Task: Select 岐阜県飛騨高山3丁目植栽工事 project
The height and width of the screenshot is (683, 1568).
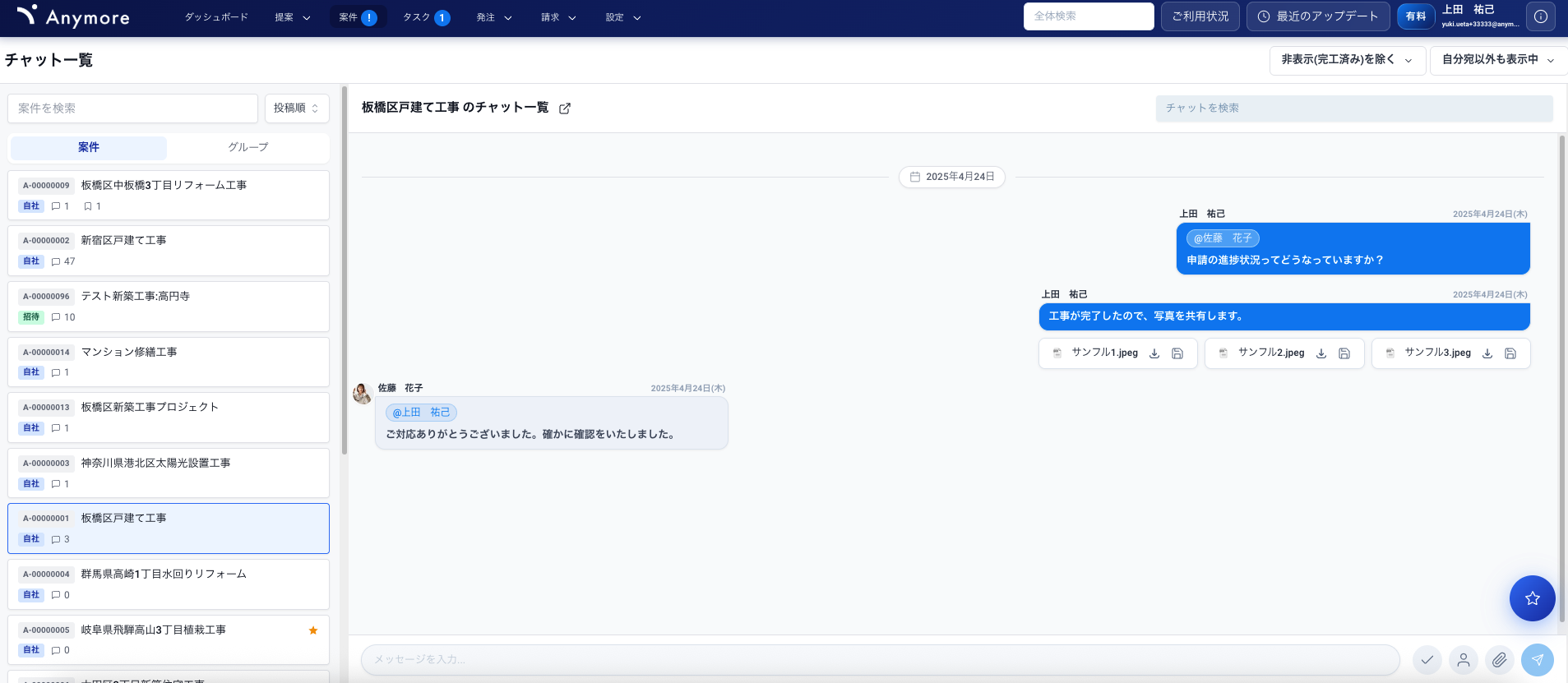Action: click(x=169, y=640)
